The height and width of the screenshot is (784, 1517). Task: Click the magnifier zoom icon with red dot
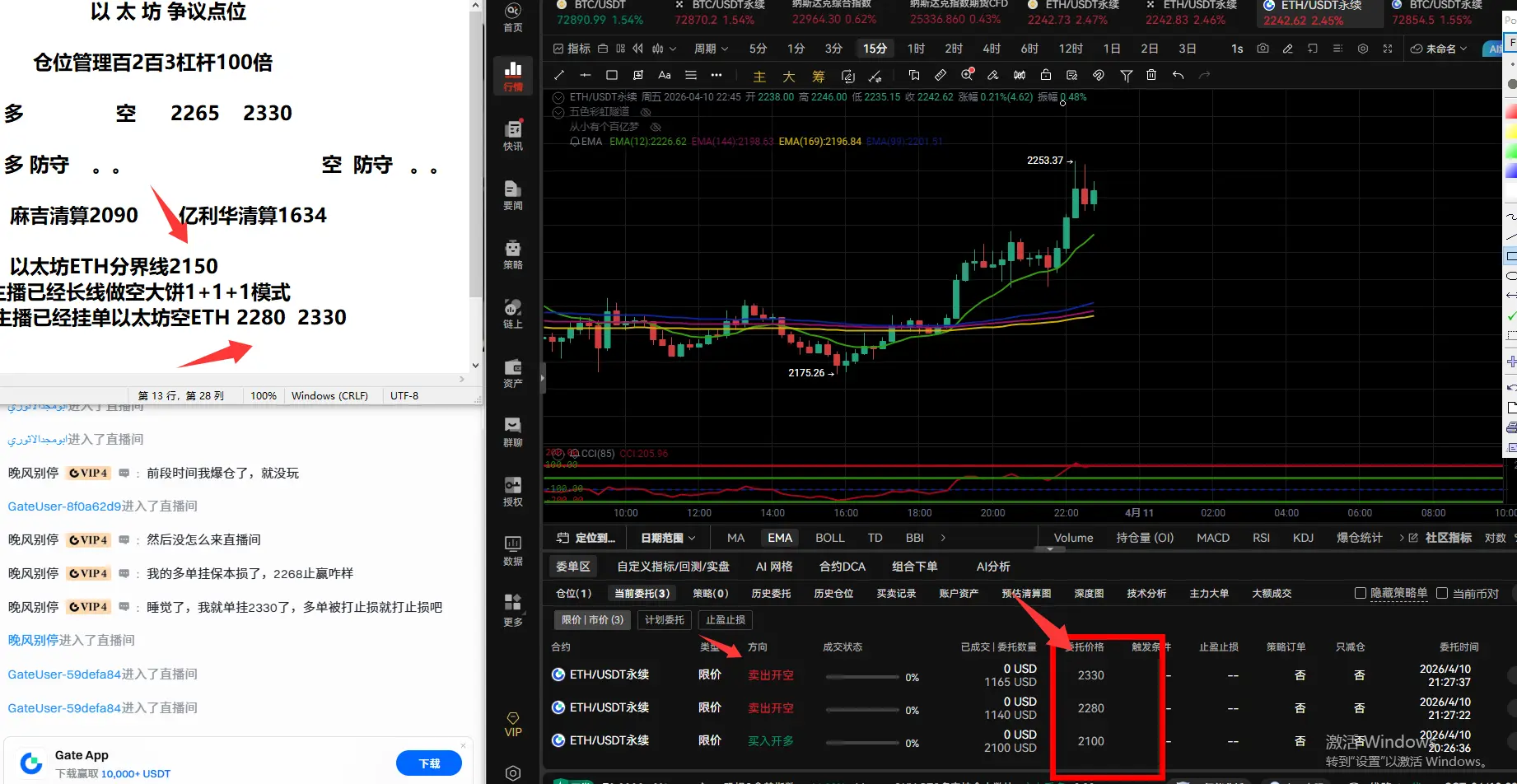pos(968,74)
